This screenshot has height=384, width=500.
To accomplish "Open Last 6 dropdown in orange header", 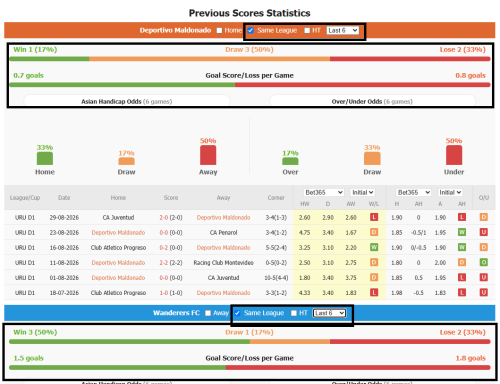I will click(x=342, y=31).
